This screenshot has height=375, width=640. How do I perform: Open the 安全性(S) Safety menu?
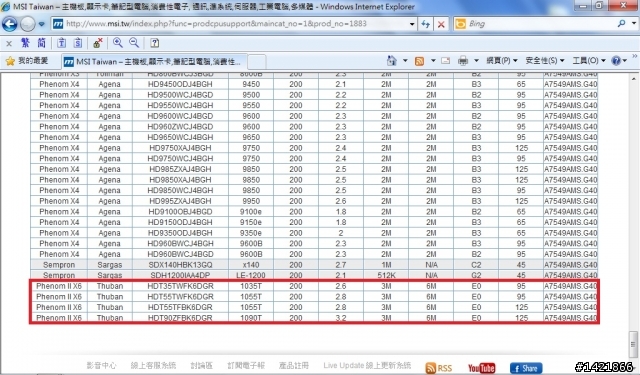[x=545, y=61]
